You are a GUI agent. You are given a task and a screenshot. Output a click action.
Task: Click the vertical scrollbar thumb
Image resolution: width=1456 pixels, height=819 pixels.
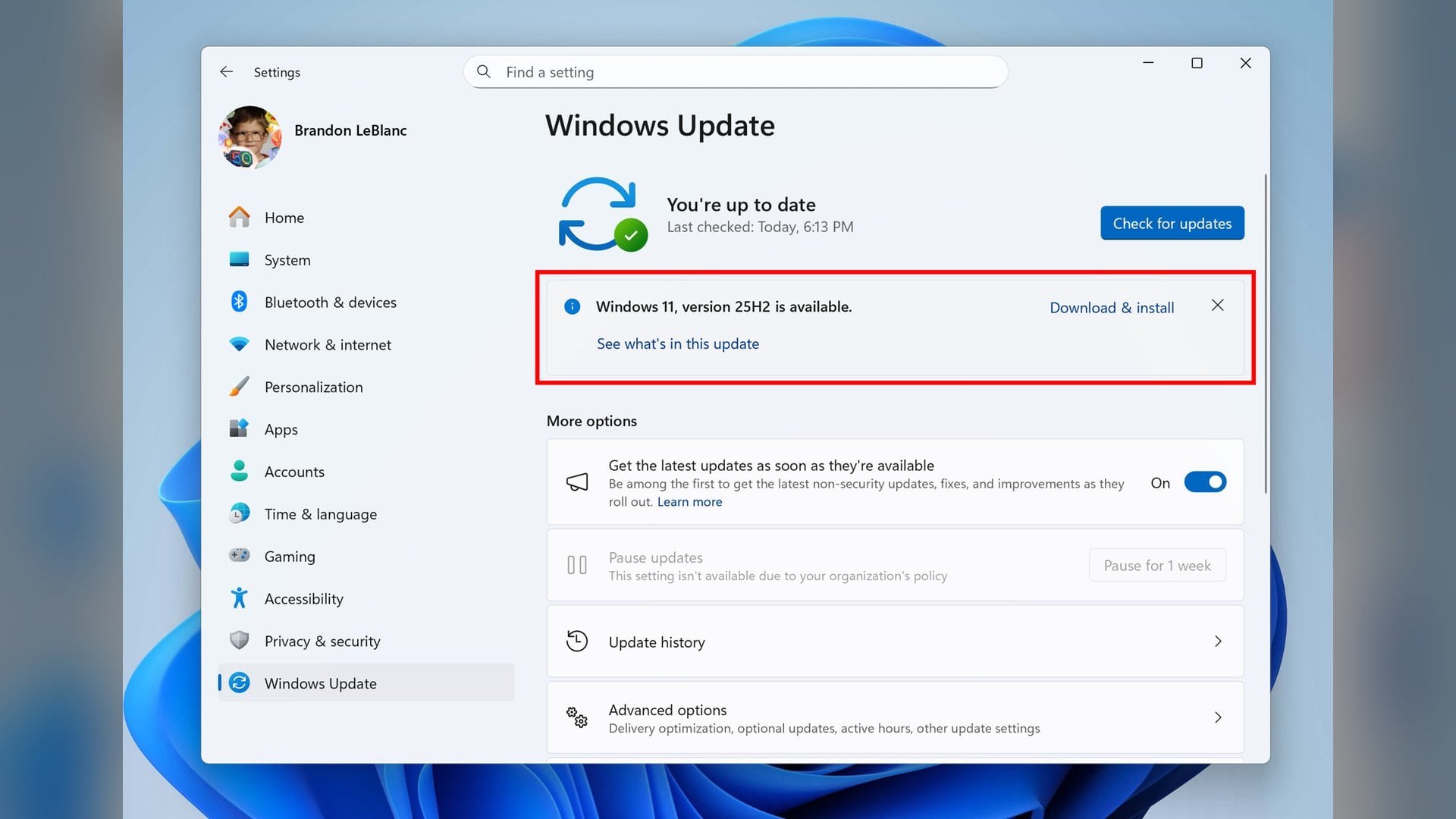click(x=1265, y=334)
